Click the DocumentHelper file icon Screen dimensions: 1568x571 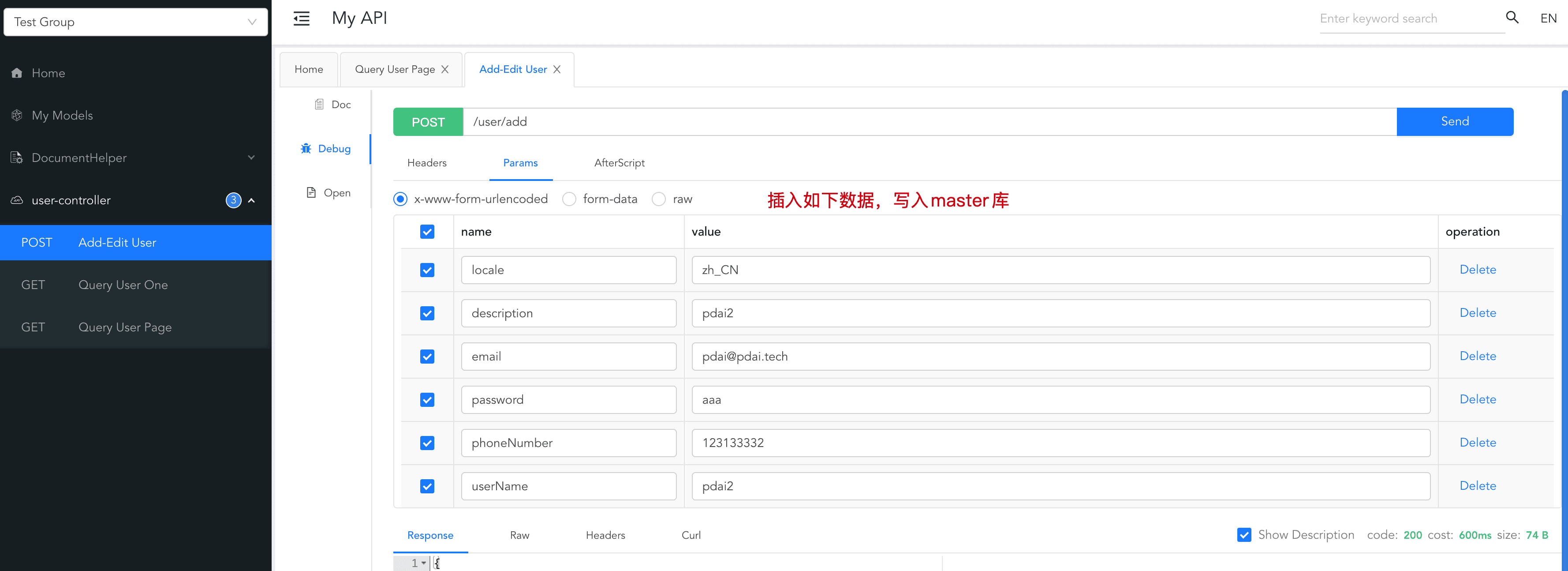tap(17, 158)
